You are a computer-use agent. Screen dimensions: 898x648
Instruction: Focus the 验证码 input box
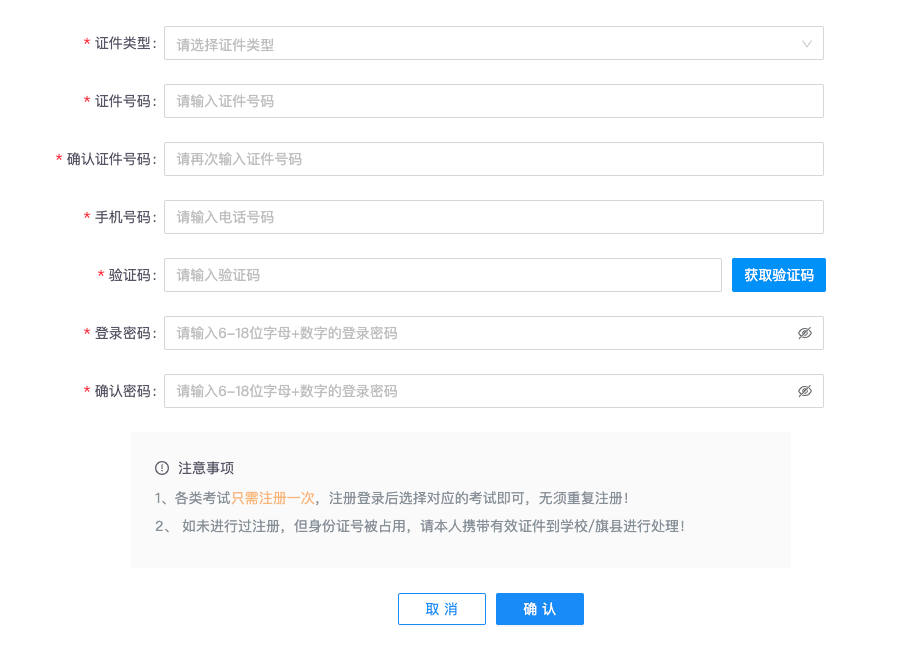(442, 275)
